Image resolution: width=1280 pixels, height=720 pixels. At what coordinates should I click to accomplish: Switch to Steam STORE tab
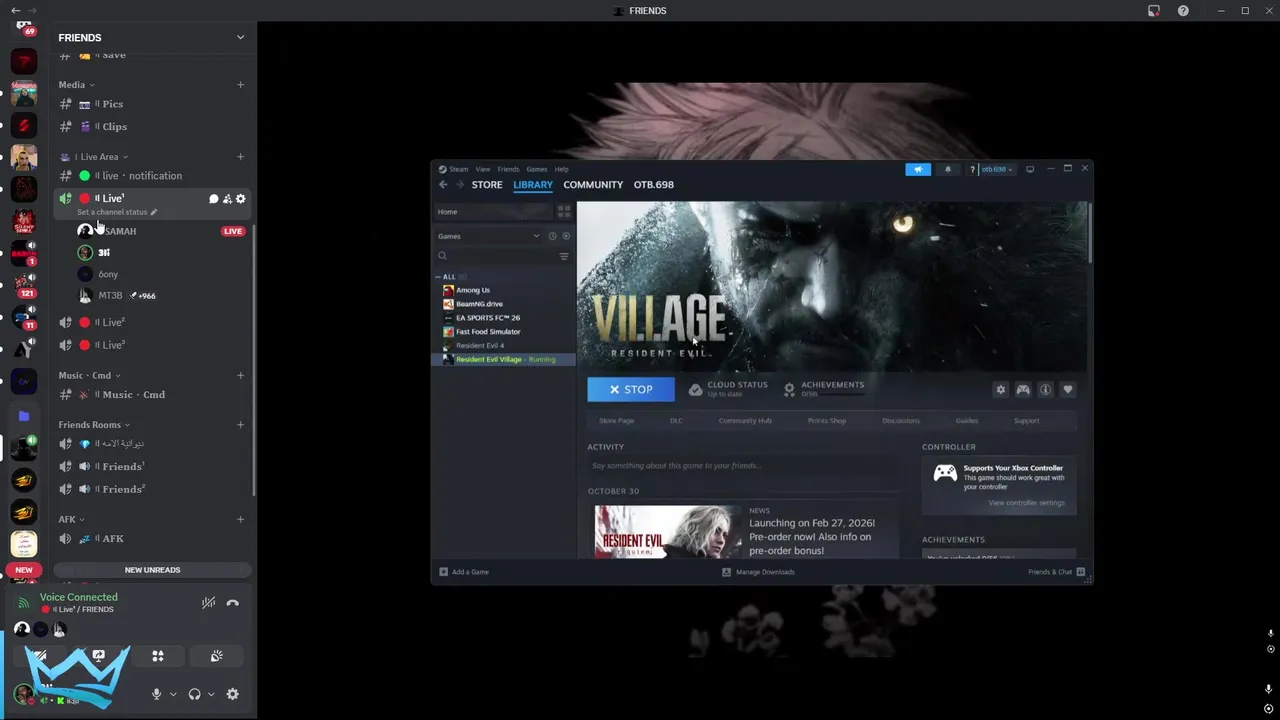487,185
